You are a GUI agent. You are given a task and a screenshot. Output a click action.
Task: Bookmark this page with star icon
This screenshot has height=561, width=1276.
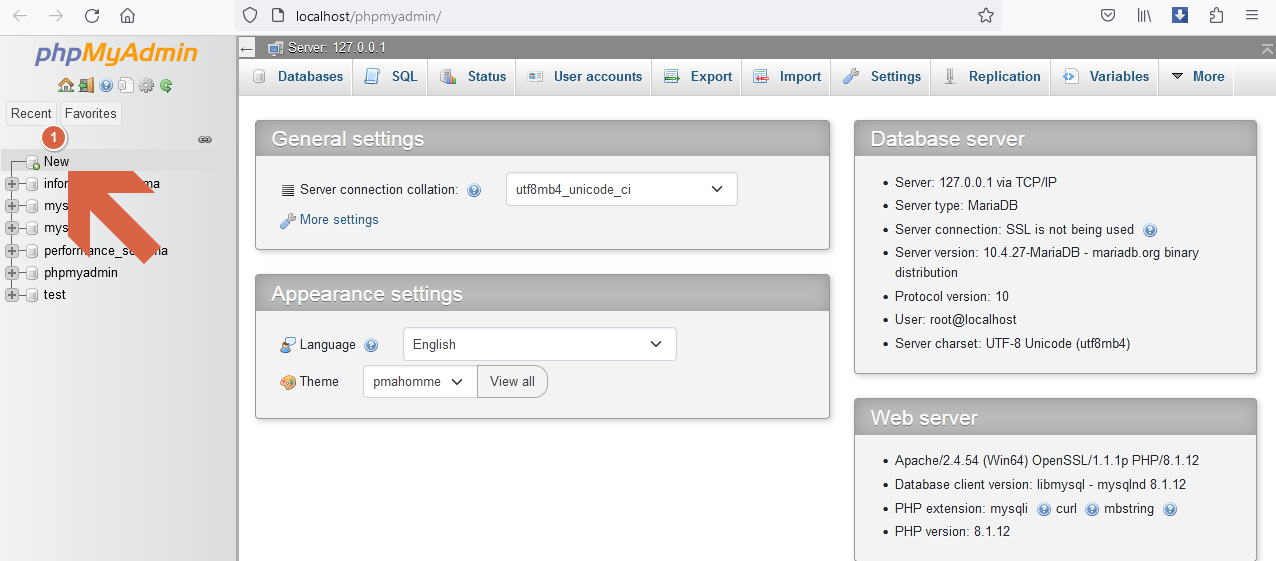(x=985, y=16)
